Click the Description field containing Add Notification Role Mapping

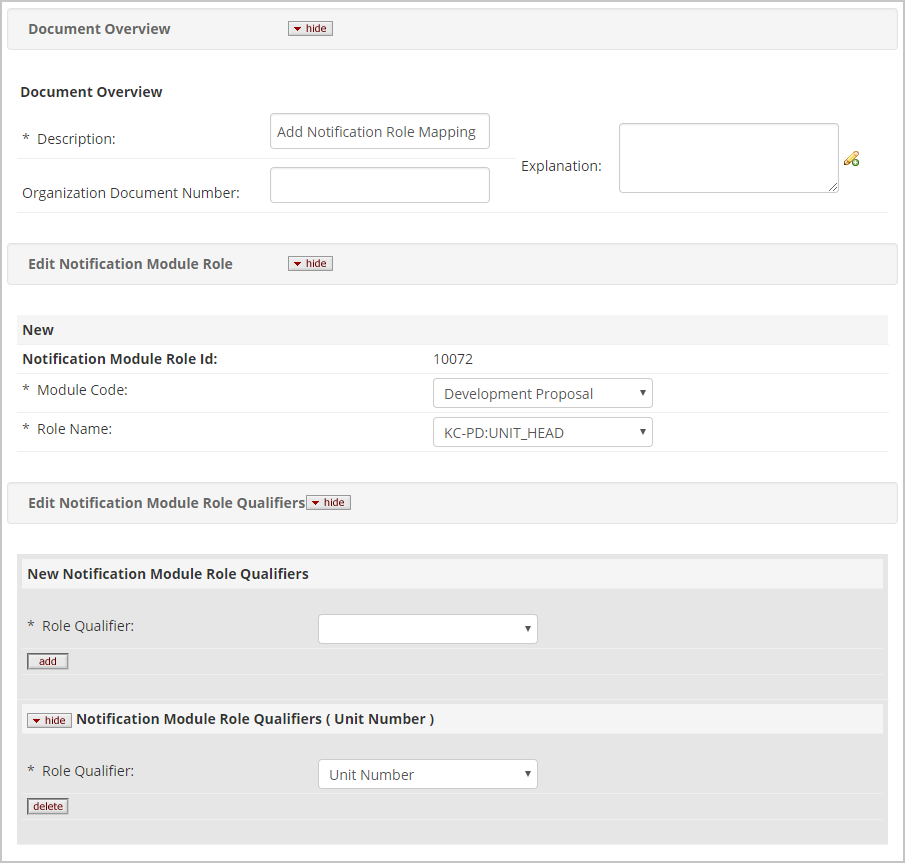pos(380,131)
